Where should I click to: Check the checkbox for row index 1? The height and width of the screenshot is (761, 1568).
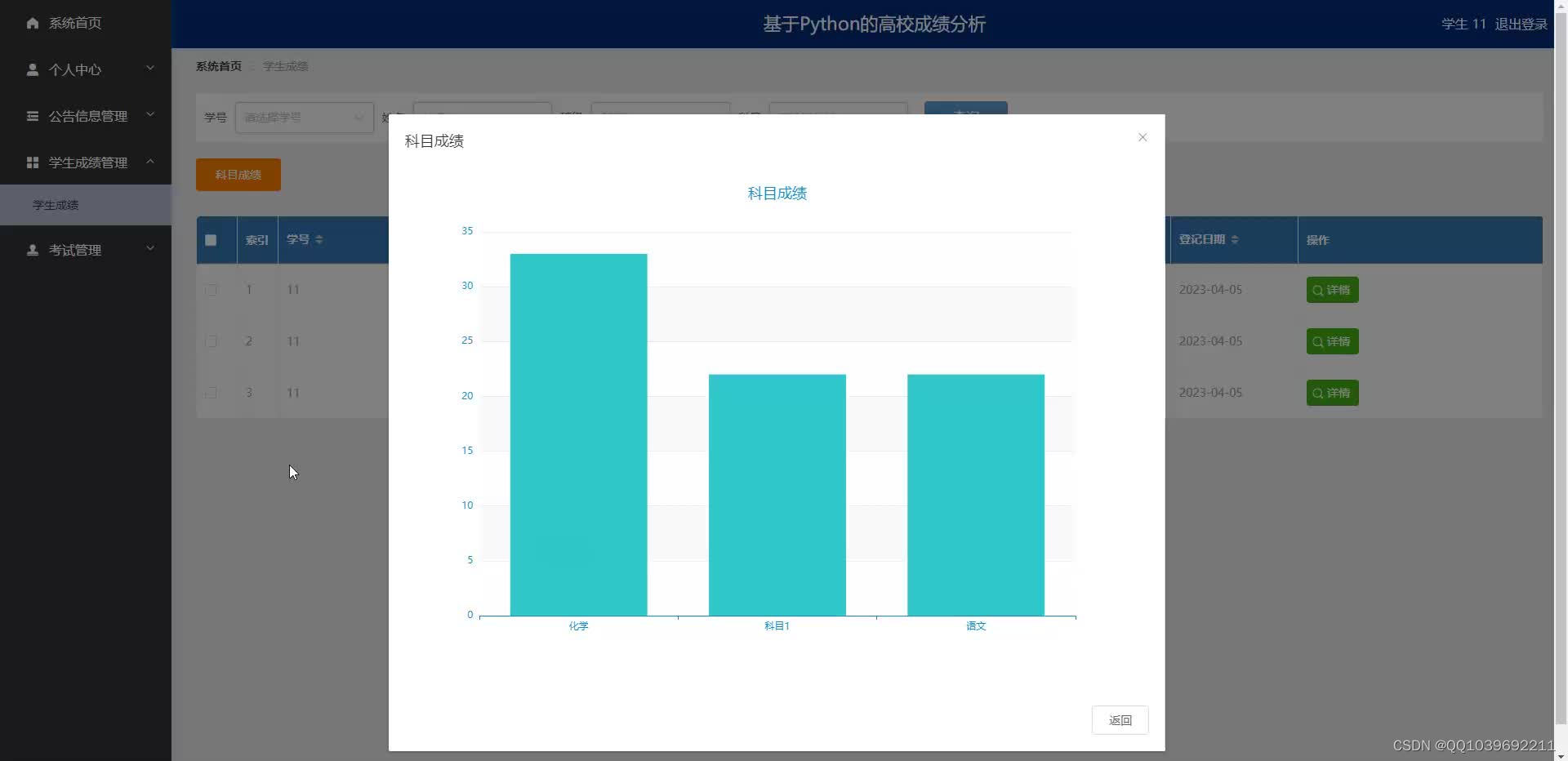point(212,290)
